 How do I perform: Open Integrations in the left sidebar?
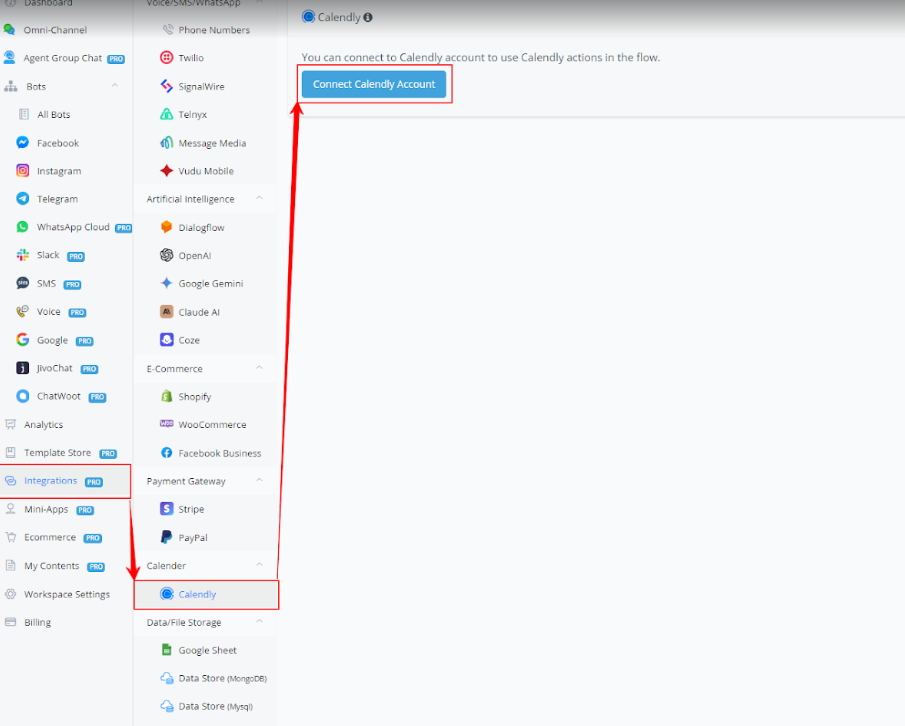[50, 481]
